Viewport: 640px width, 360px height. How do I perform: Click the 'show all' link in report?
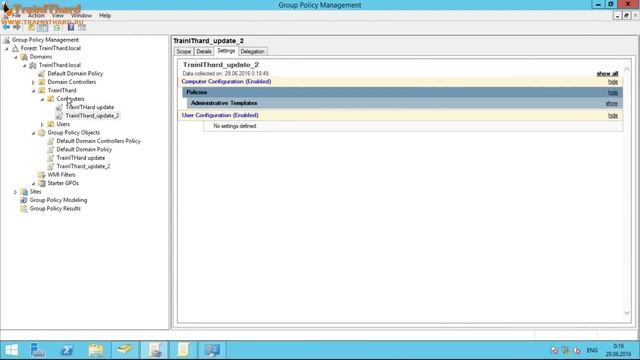[x=607, y=73]
